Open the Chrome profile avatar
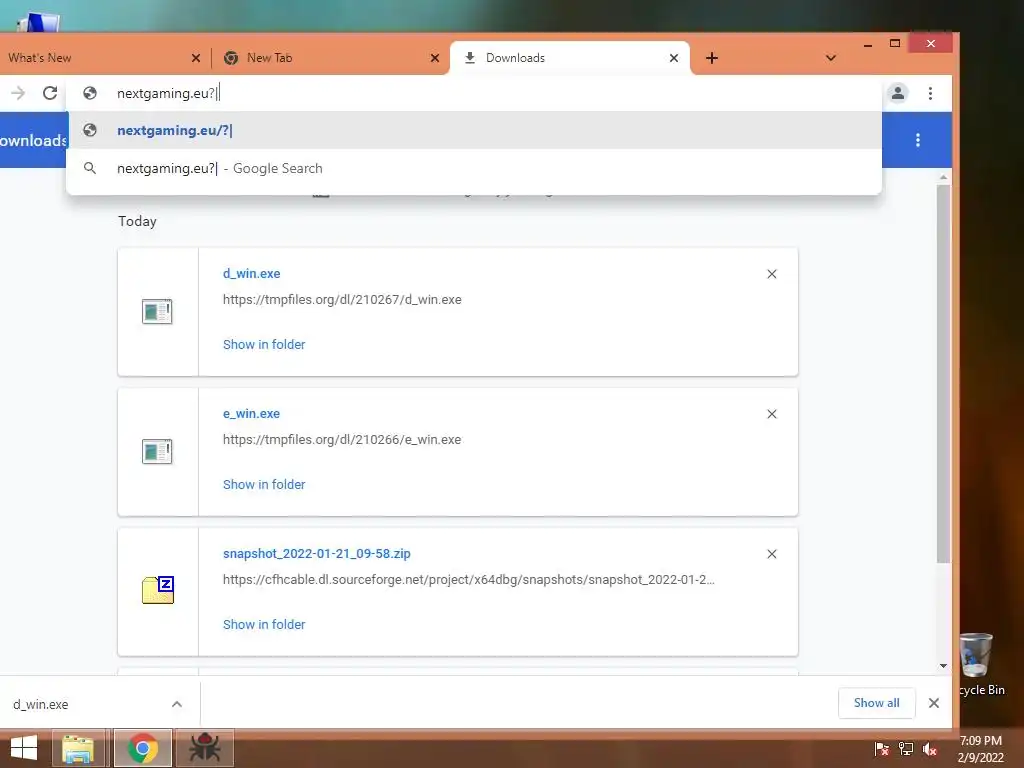1024x768 pixels. coord(898,93)
